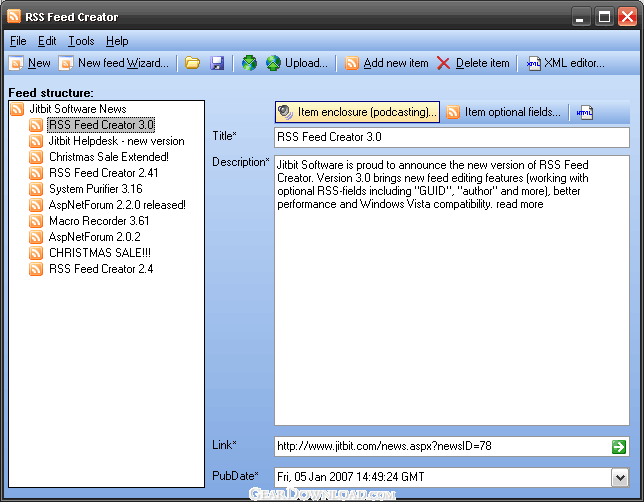
Task: Expand the PubDate dropdown arrow
Action: click(620, 477)
